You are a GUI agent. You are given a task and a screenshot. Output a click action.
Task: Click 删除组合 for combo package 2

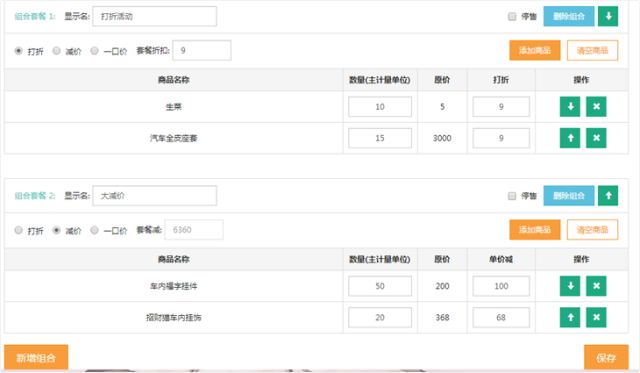(x=569, y=195)
